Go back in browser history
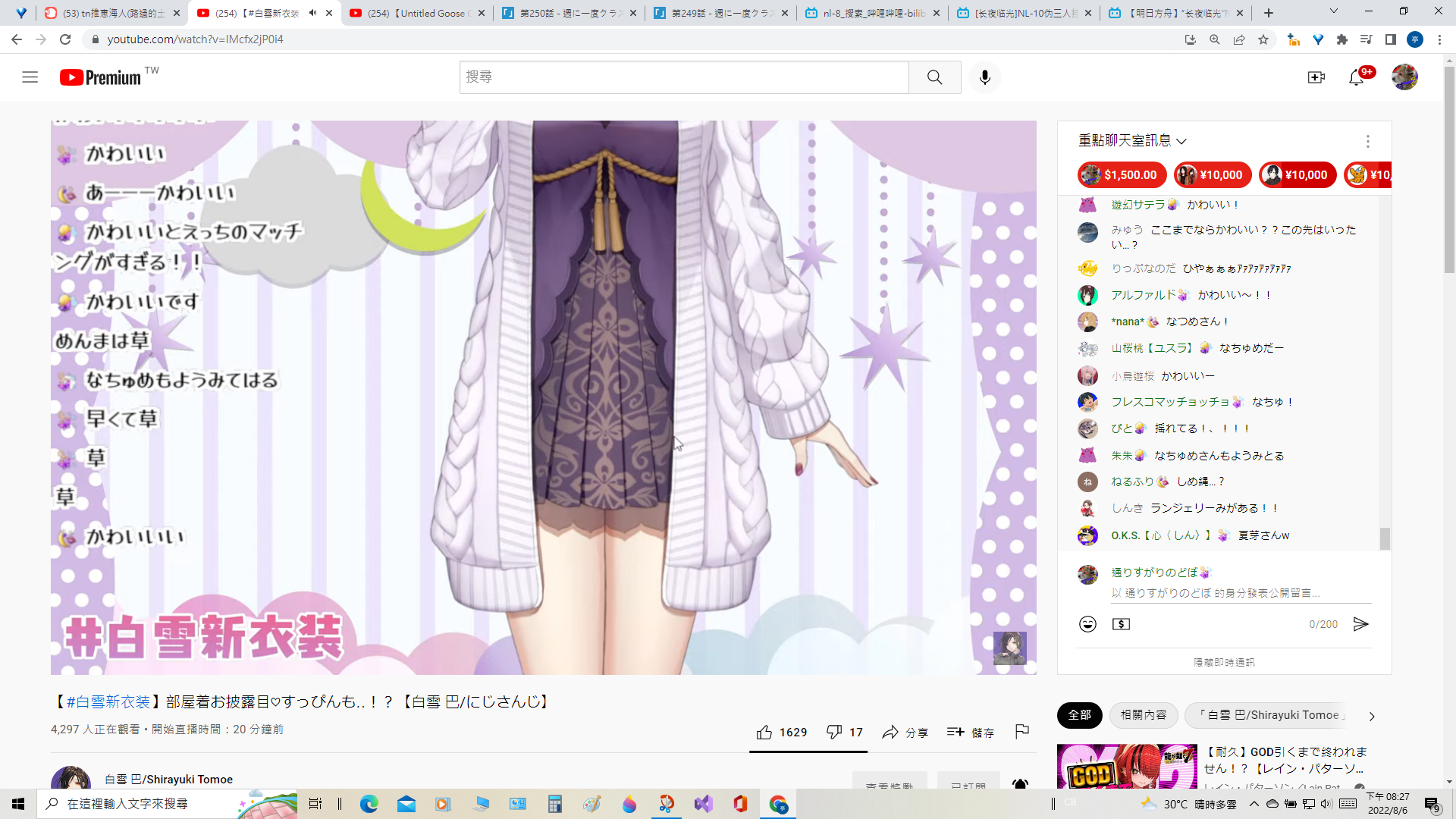Image resolution: width=1456 pixels, height=819 pixels. pyautogui.click(x=17, y=39)
